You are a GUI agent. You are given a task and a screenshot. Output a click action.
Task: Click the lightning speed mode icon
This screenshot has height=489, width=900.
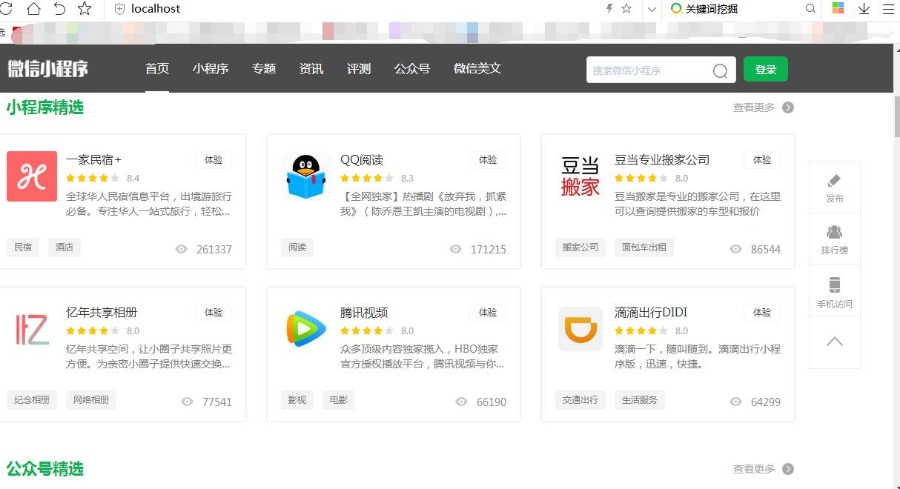point(609,9)
